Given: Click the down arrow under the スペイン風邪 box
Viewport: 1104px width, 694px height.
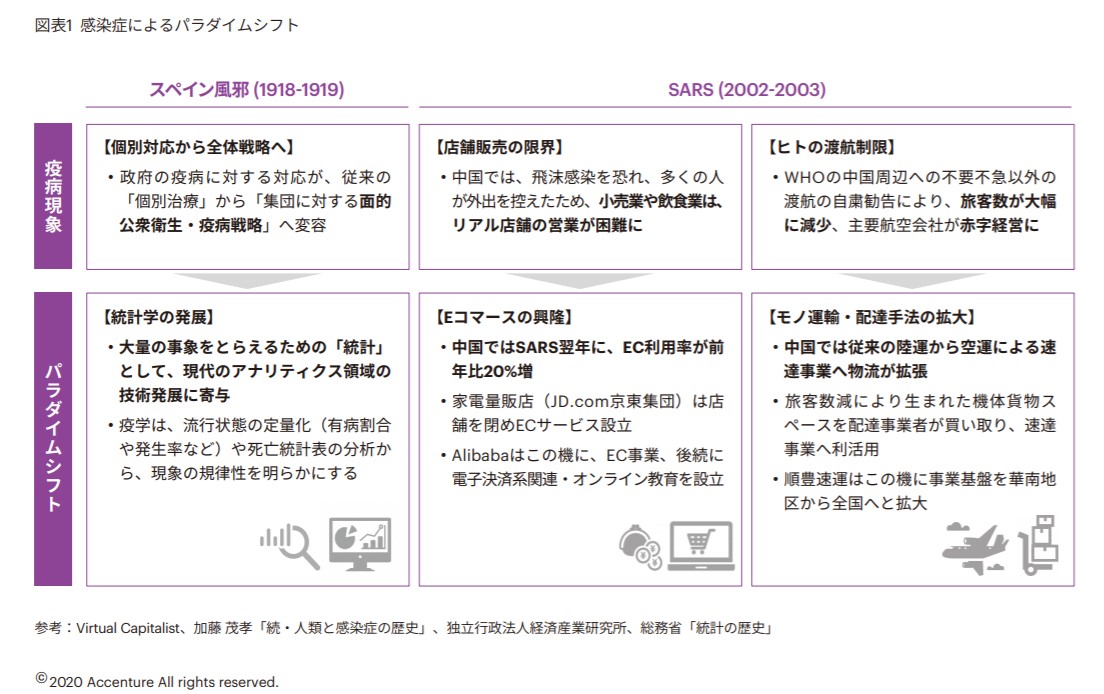Looking at the screenshot, I should [x=247, y=281].
